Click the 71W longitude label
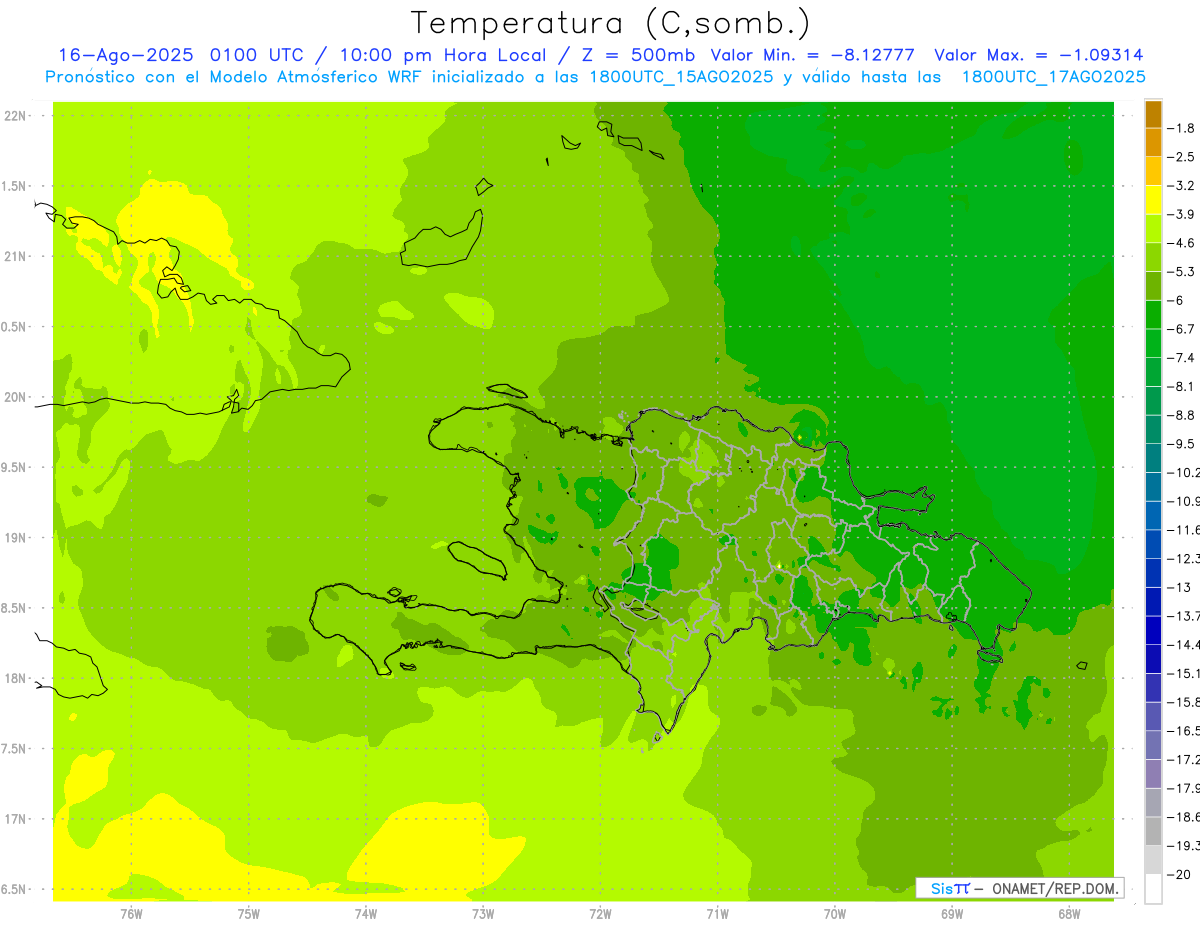The image size is (1200, 927). click(x=717, y=913)
